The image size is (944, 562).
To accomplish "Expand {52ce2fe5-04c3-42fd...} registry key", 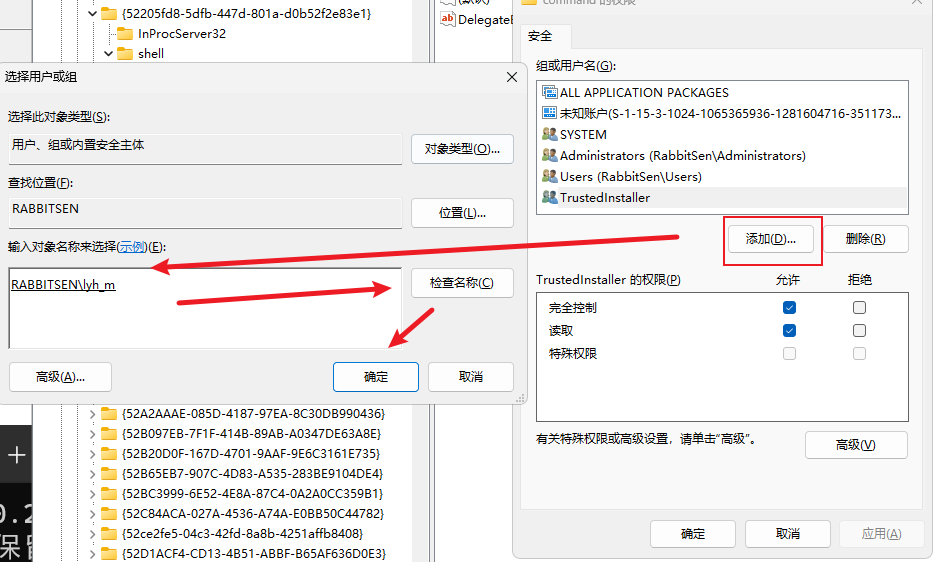I will (92, 534).
